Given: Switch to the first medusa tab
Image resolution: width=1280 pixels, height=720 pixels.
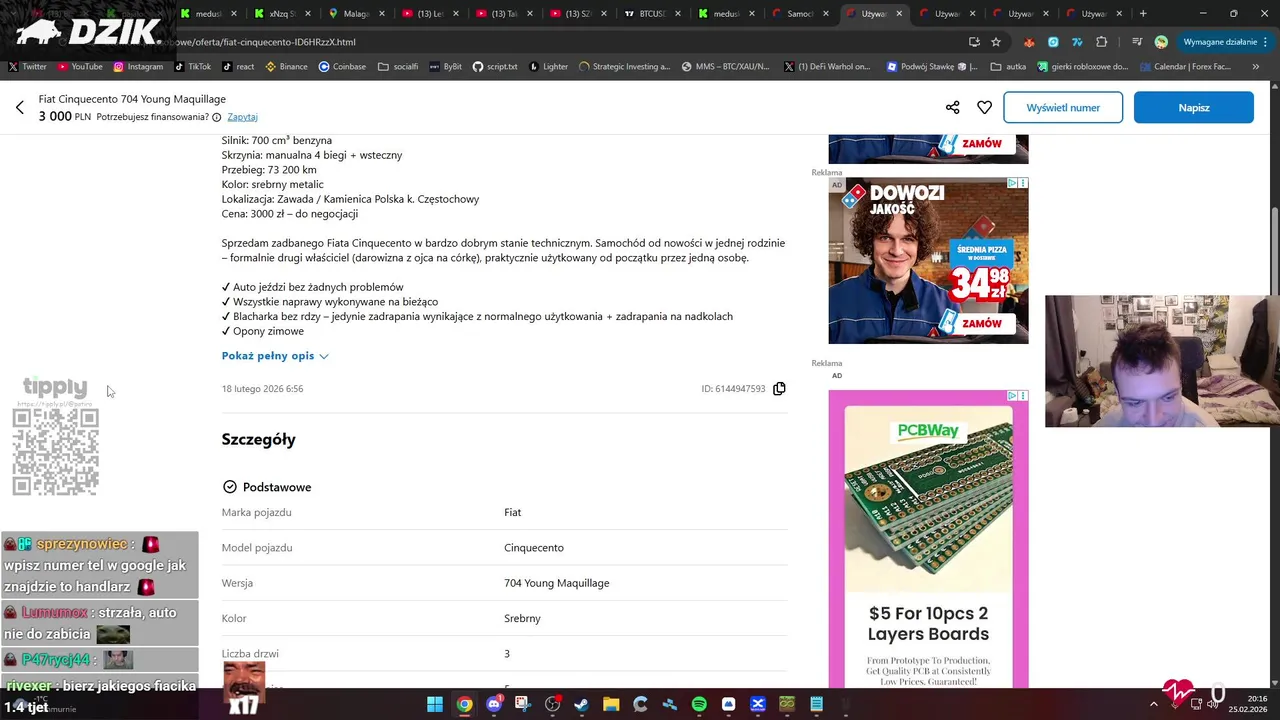Looking at the screenshot, I should click(x=209, y=14).
